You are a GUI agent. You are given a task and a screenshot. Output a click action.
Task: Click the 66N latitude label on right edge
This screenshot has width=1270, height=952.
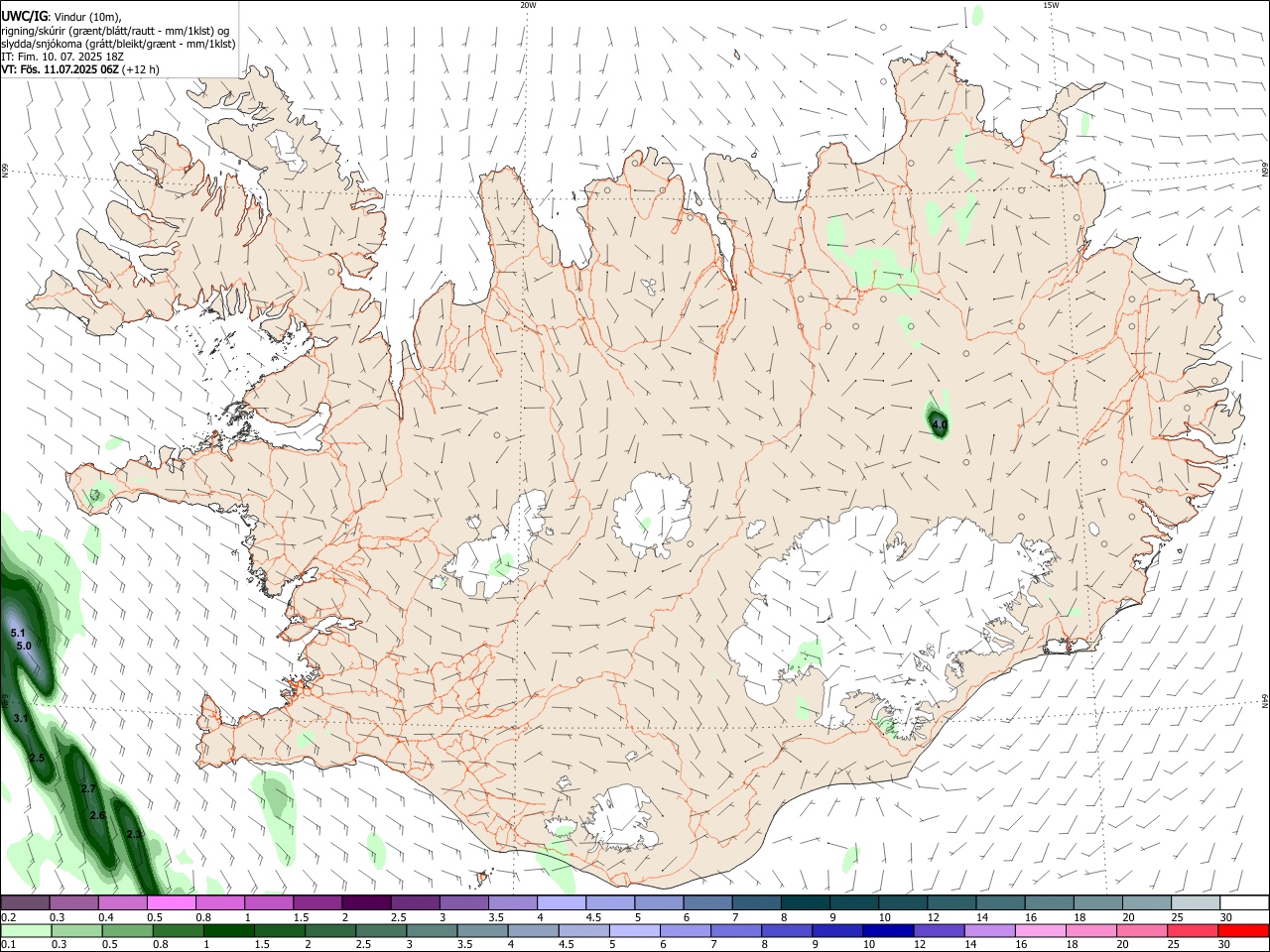[x=1265, y=170]
